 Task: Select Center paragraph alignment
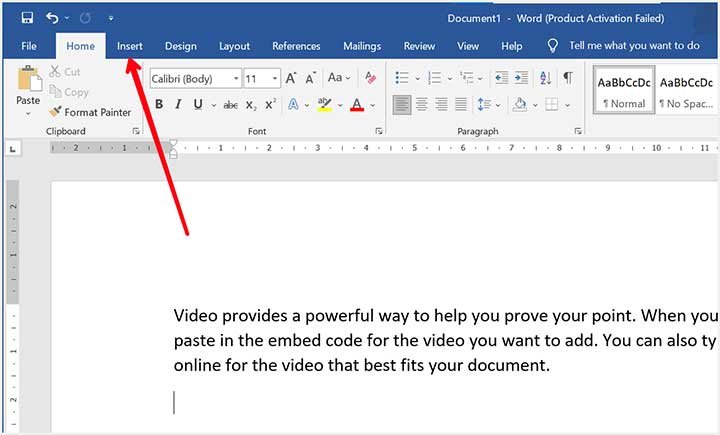(x=422, y=105)
